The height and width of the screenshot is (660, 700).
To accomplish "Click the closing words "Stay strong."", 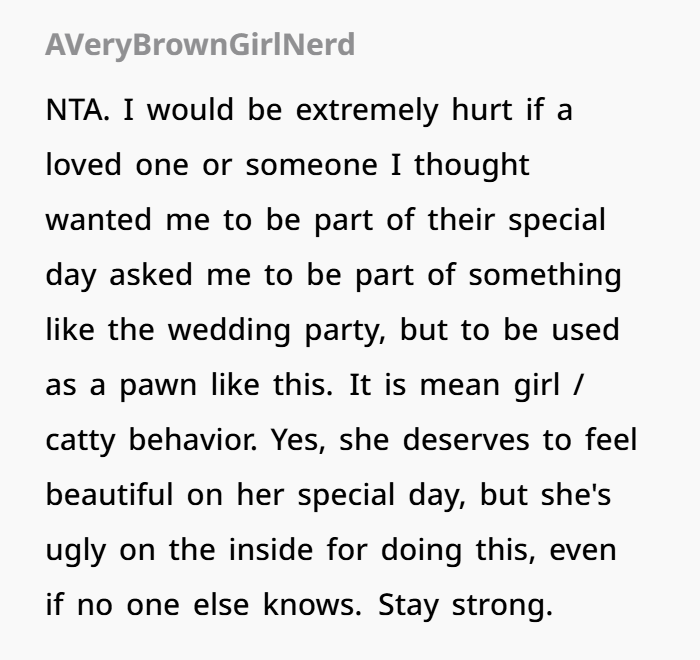I will pyautogui.click(x=466, y=605).
